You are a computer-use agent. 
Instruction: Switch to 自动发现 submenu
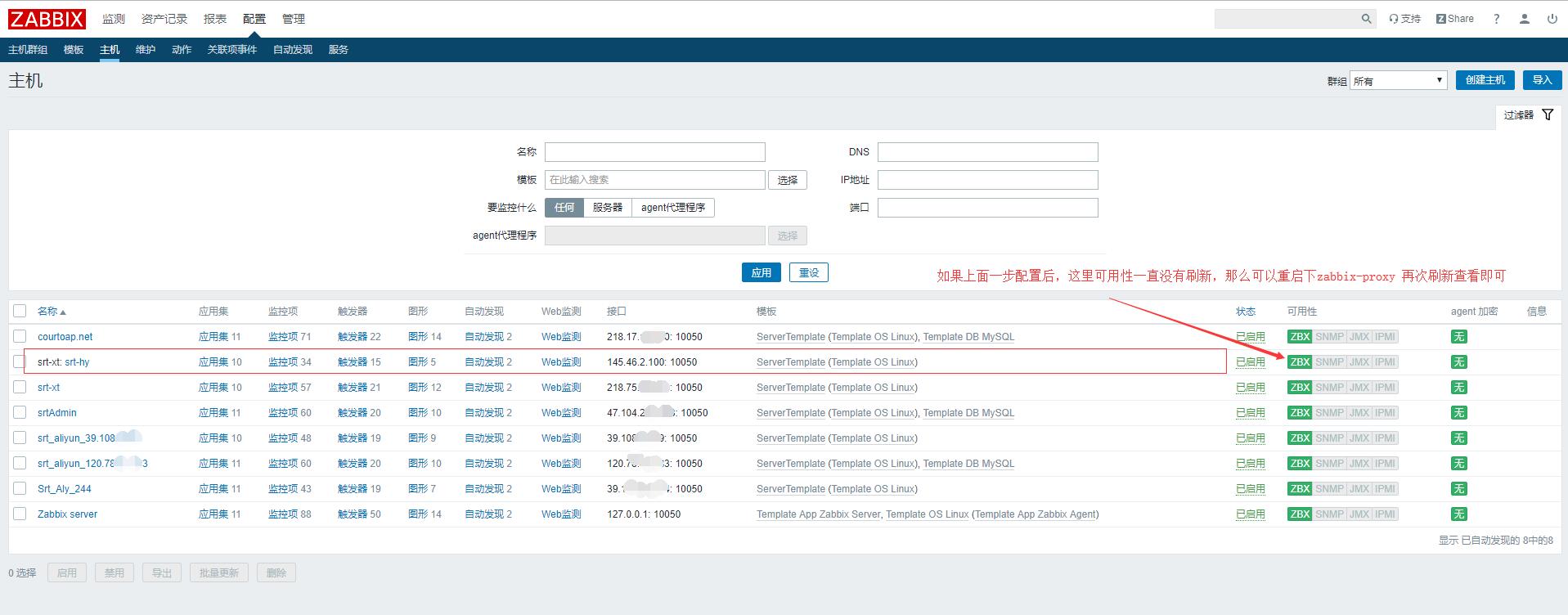tap(293, 50)
